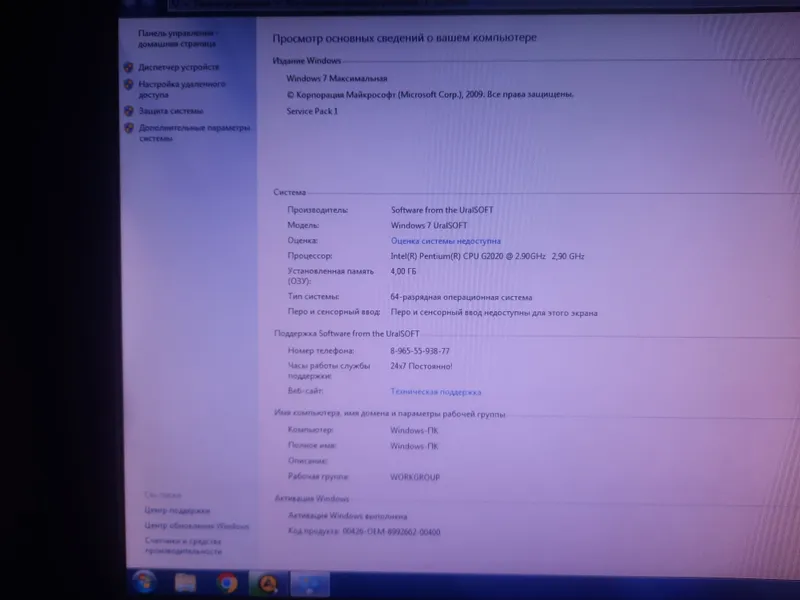The width and height of the screenshot is (800, 600).
Task: Open Центр поддержки in the sidebar
Action: click(177, 510)
